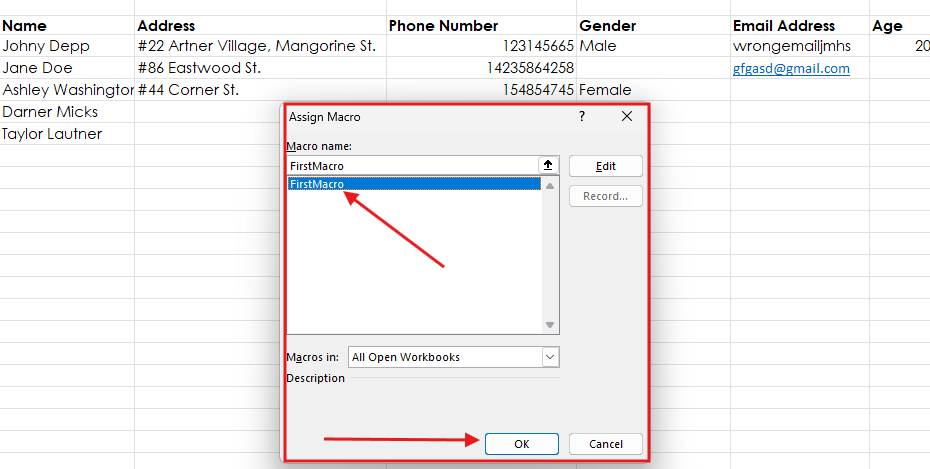Click the Help question mark in Assign Macro
Screen dimensions: 930x469
coord(582,117)
